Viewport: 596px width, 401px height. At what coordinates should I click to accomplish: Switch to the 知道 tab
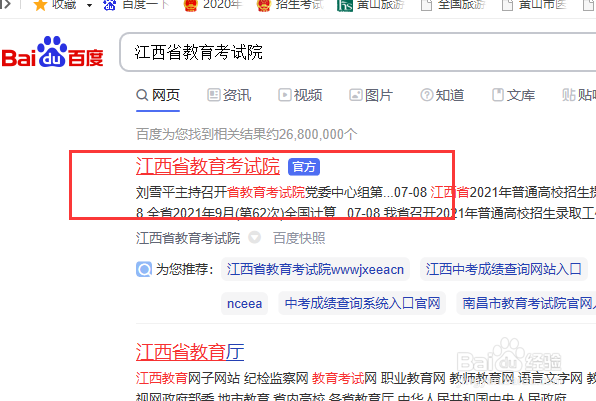(x=442, y=95)
